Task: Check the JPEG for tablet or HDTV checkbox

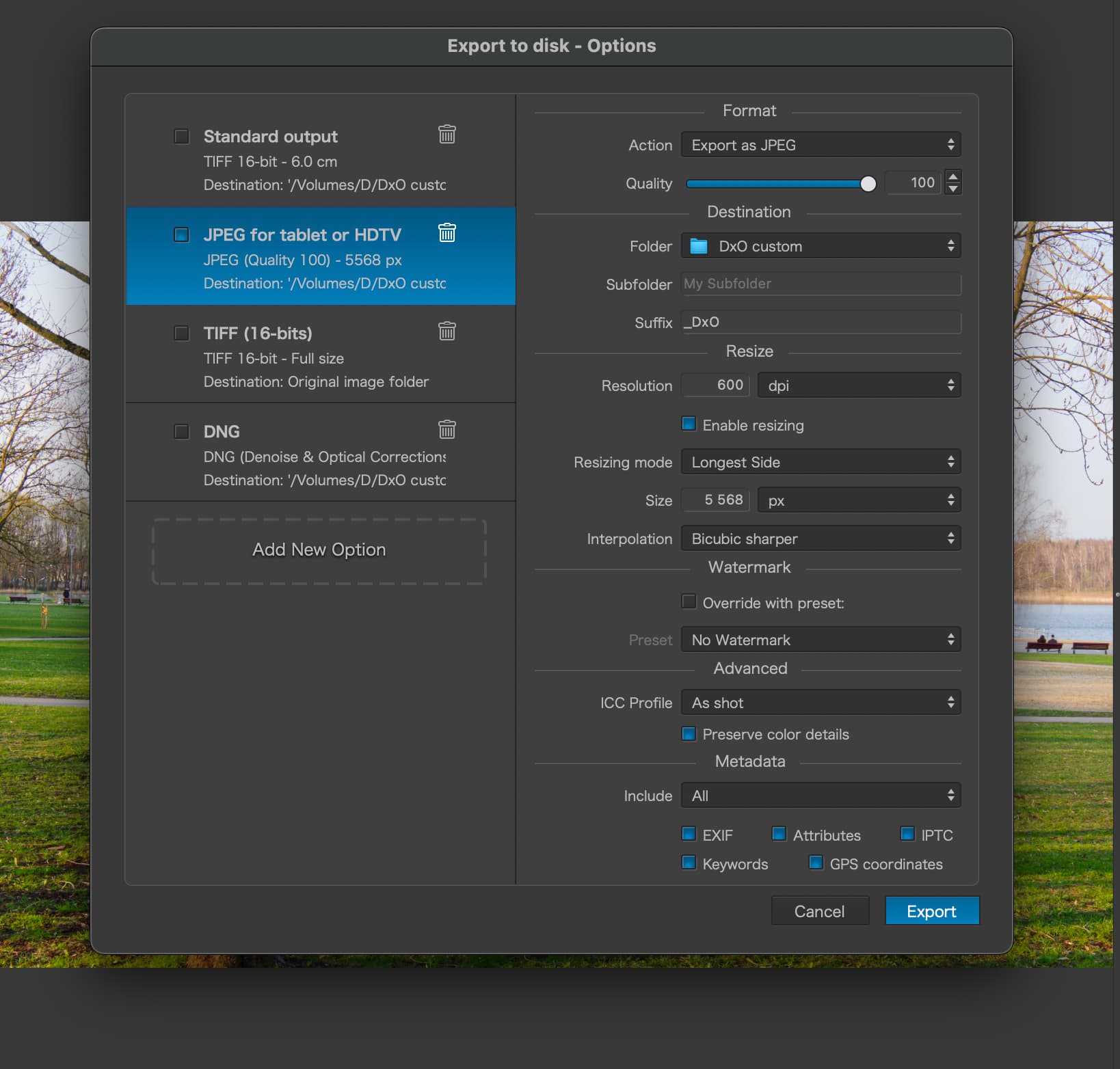Action: [x=181, y=234]
